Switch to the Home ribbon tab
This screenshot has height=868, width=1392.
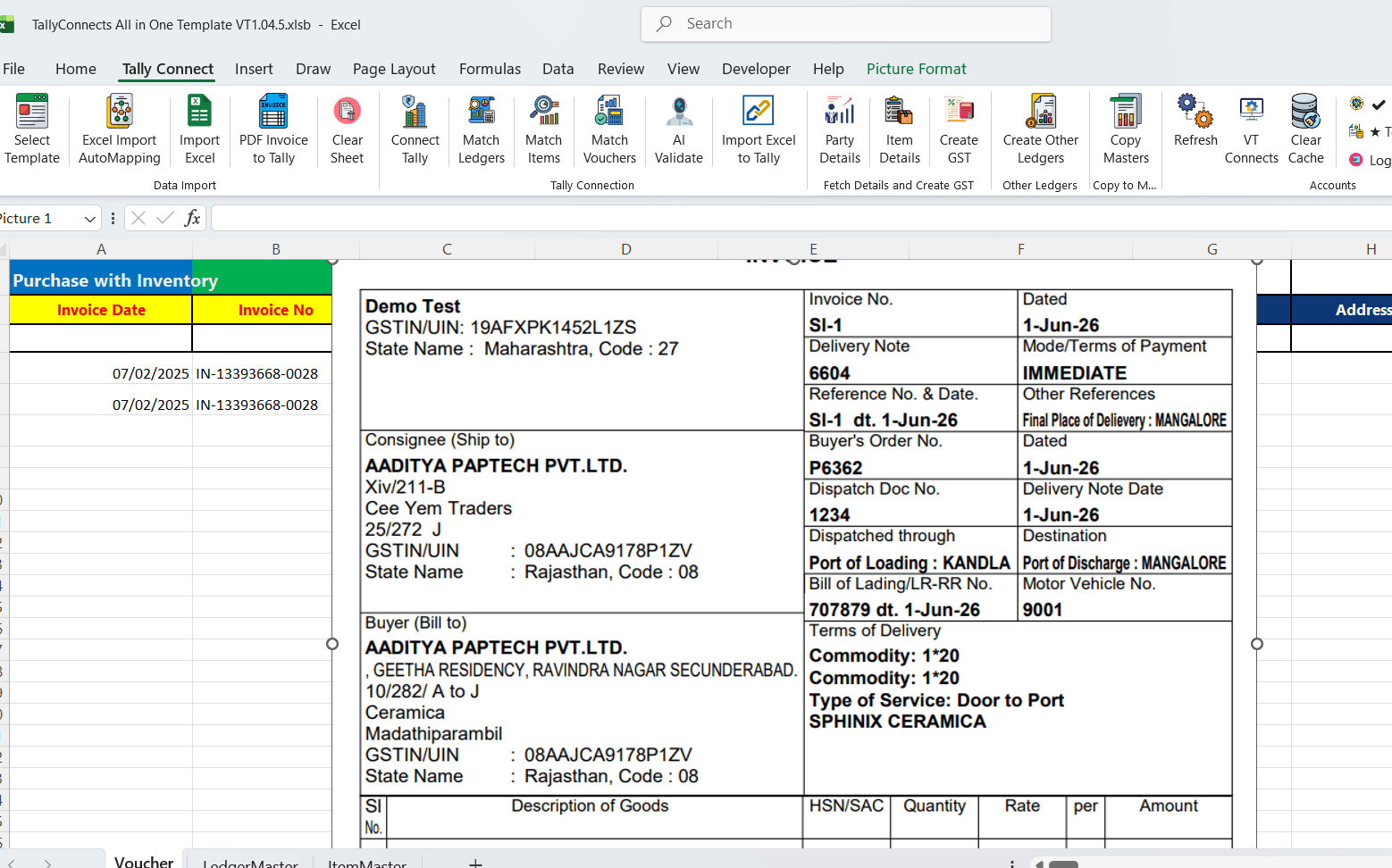(x=76, y=69)
